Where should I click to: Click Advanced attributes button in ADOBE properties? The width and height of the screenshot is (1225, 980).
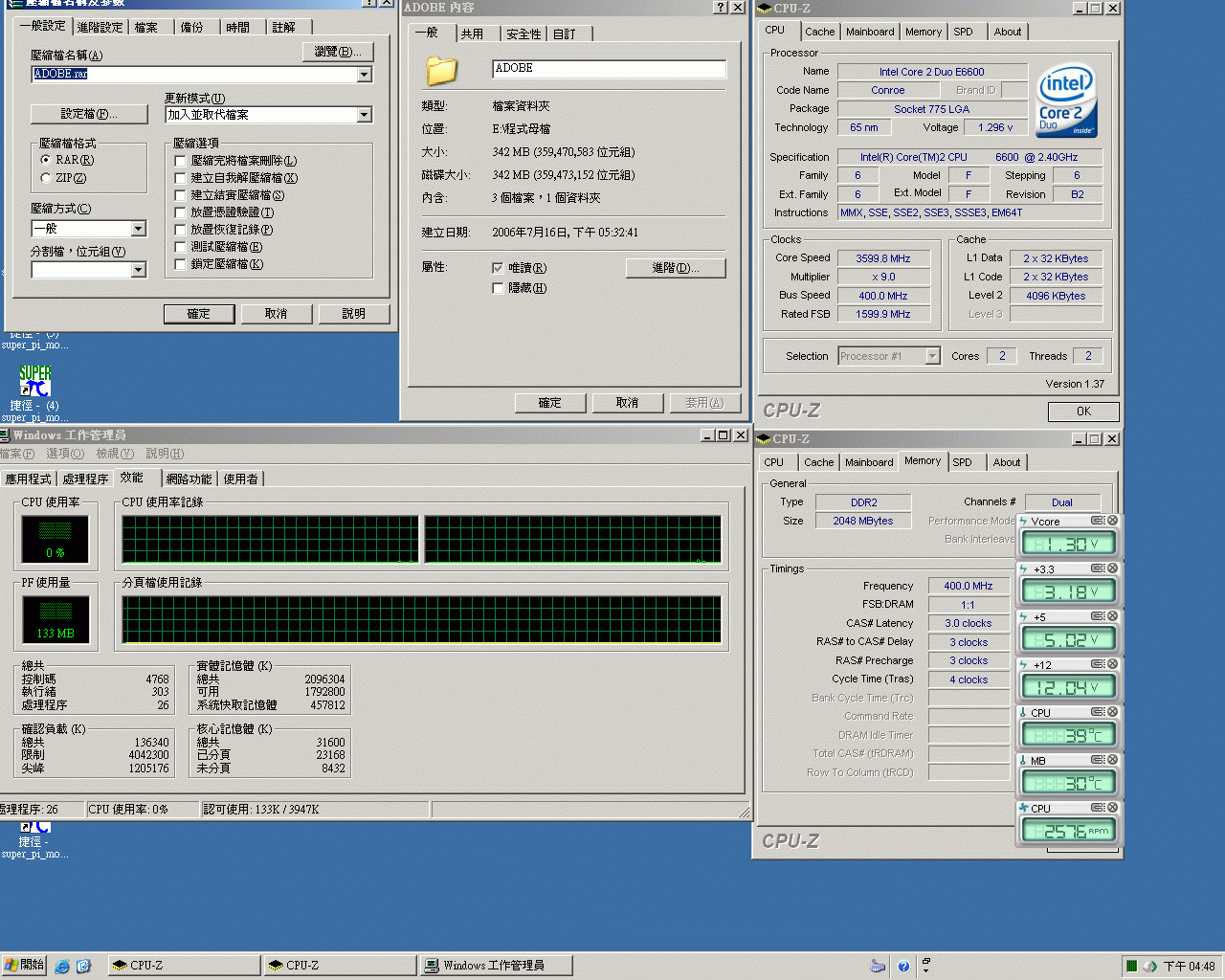676,268
